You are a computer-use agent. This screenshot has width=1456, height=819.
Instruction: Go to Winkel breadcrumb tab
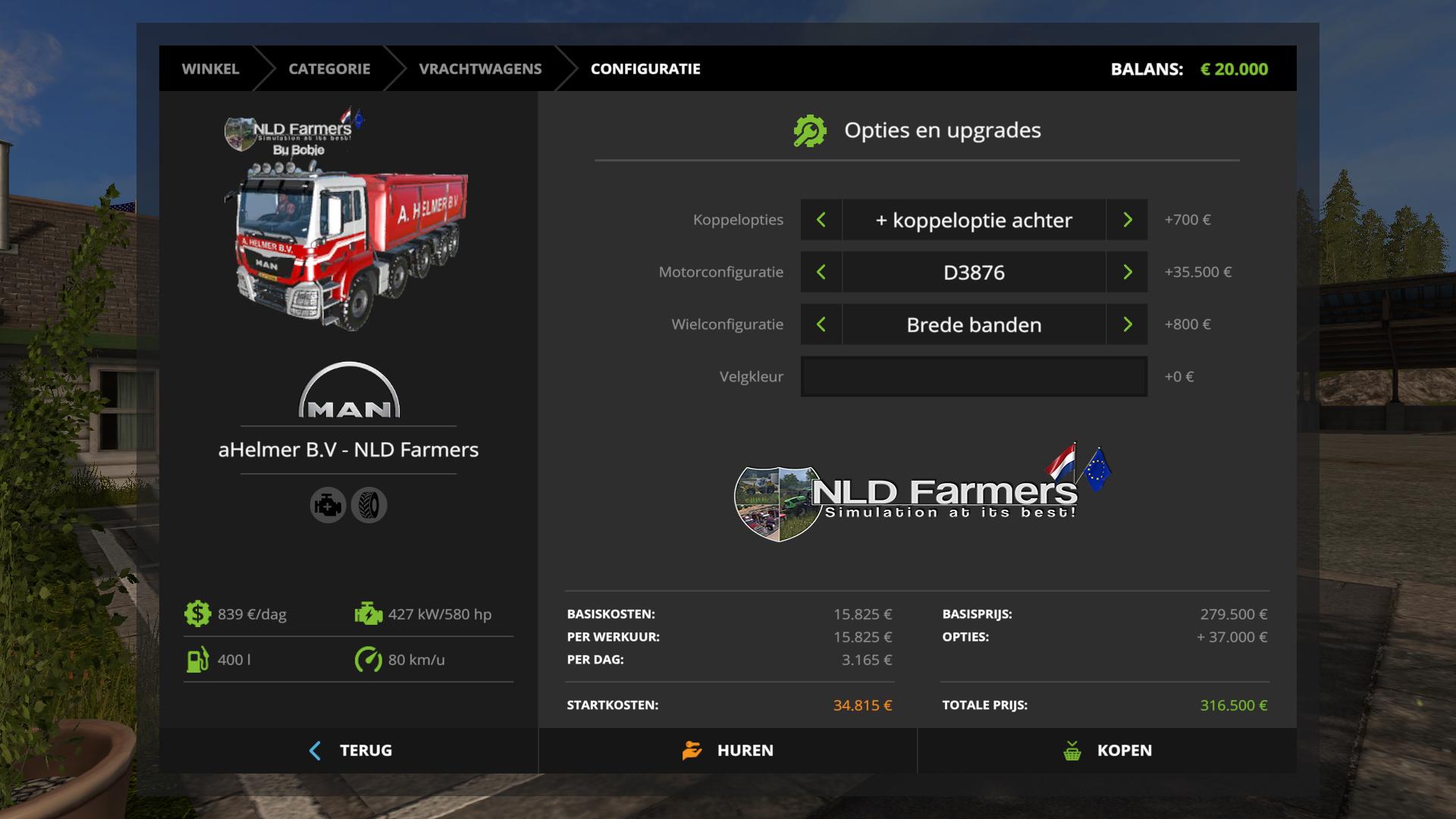pyautogui.click(x=210, y=69)
